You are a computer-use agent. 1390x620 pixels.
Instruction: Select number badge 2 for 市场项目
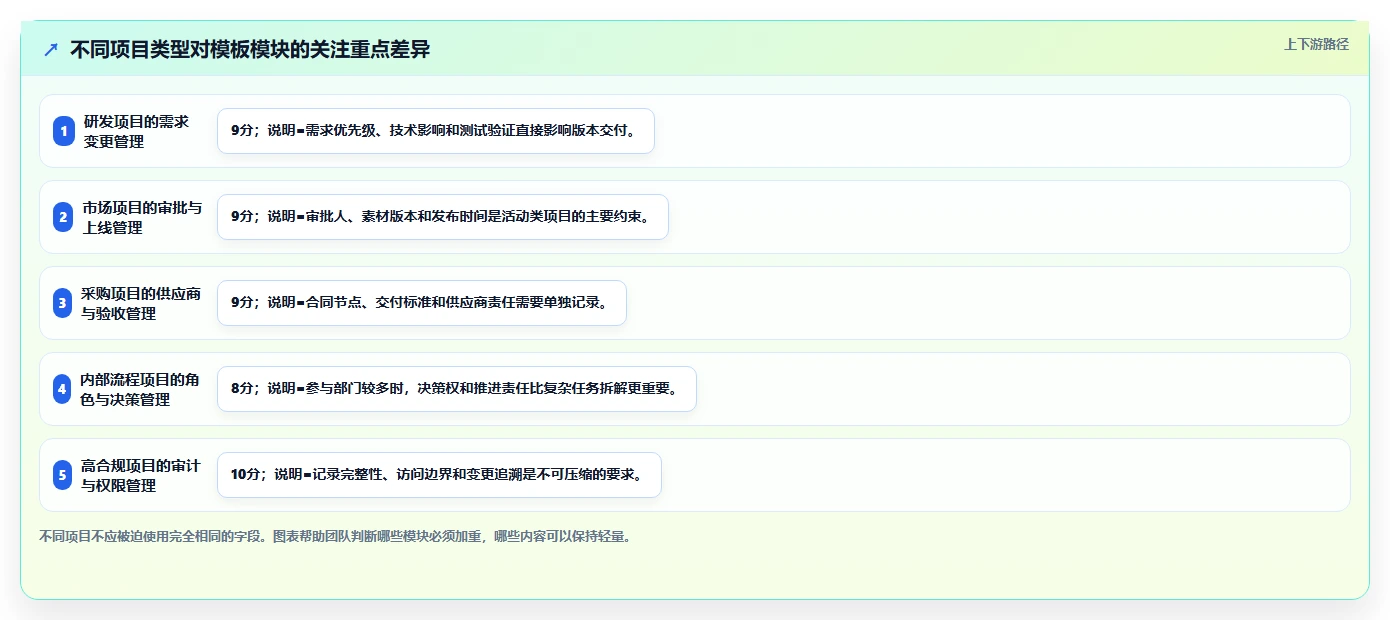pyautogui.click(x=64, y=217)
